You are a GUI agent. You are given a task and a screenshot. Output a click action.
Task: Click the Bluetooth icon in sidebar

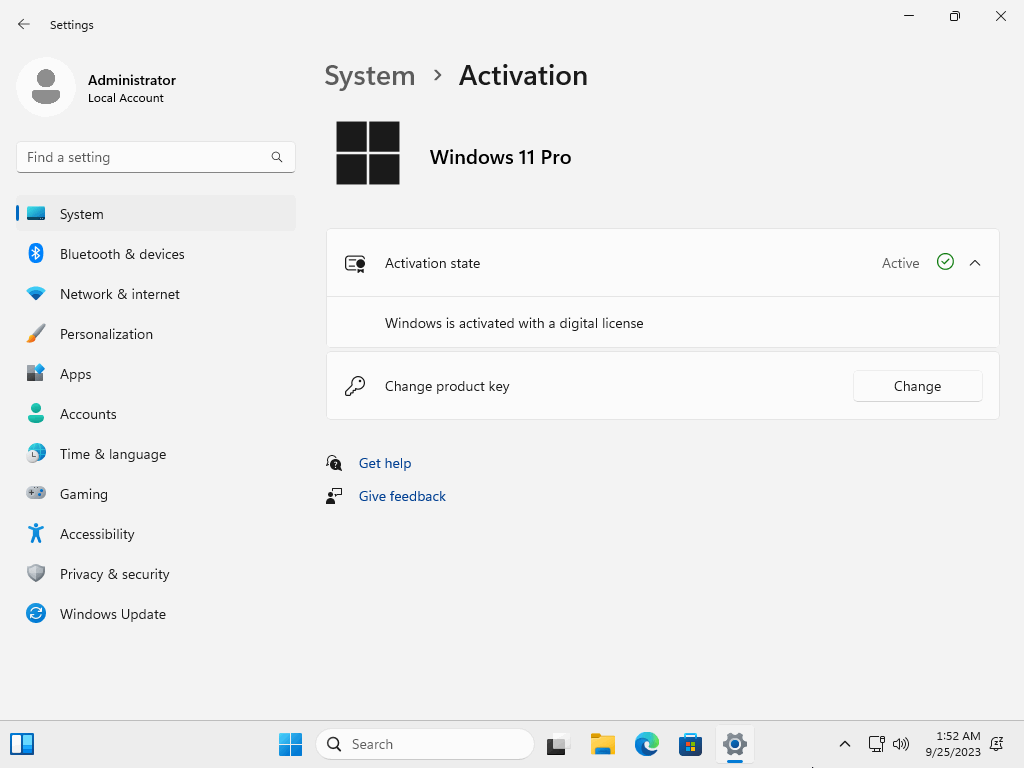(36, 253)
